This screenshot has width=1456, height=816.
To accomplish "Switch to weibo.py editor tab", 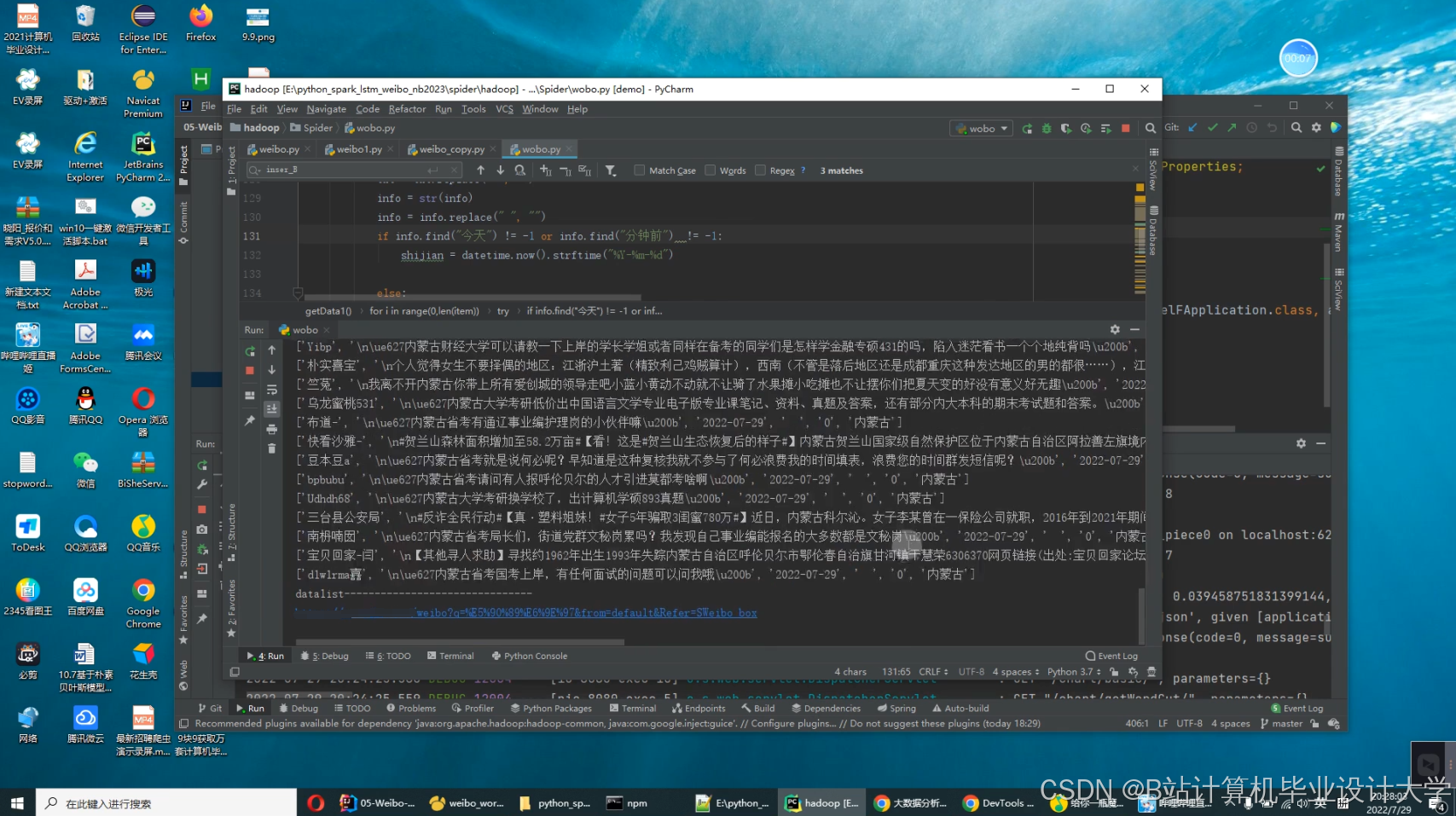I will point(279,149).
